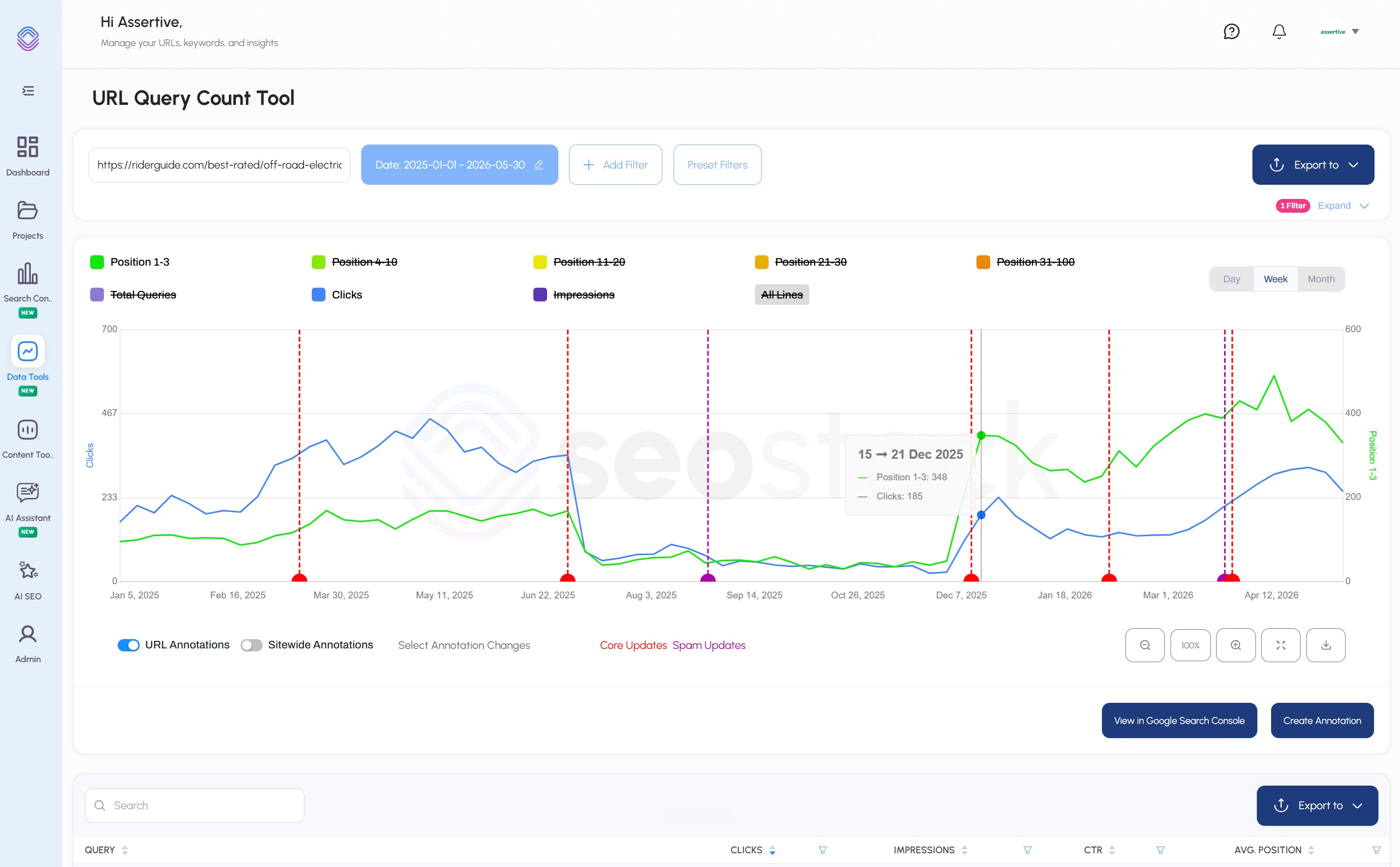The height and width of the screenshot is (867, 1400).
Task: Filter the CLICKS column funnel icon
Action: pyautogui.click(x=823, y=850)
